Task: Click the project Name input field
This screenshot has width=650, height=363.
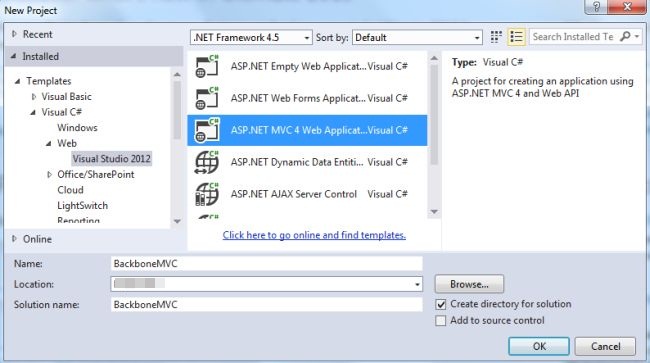Action: pyautogui.click(x=267, y=264)
